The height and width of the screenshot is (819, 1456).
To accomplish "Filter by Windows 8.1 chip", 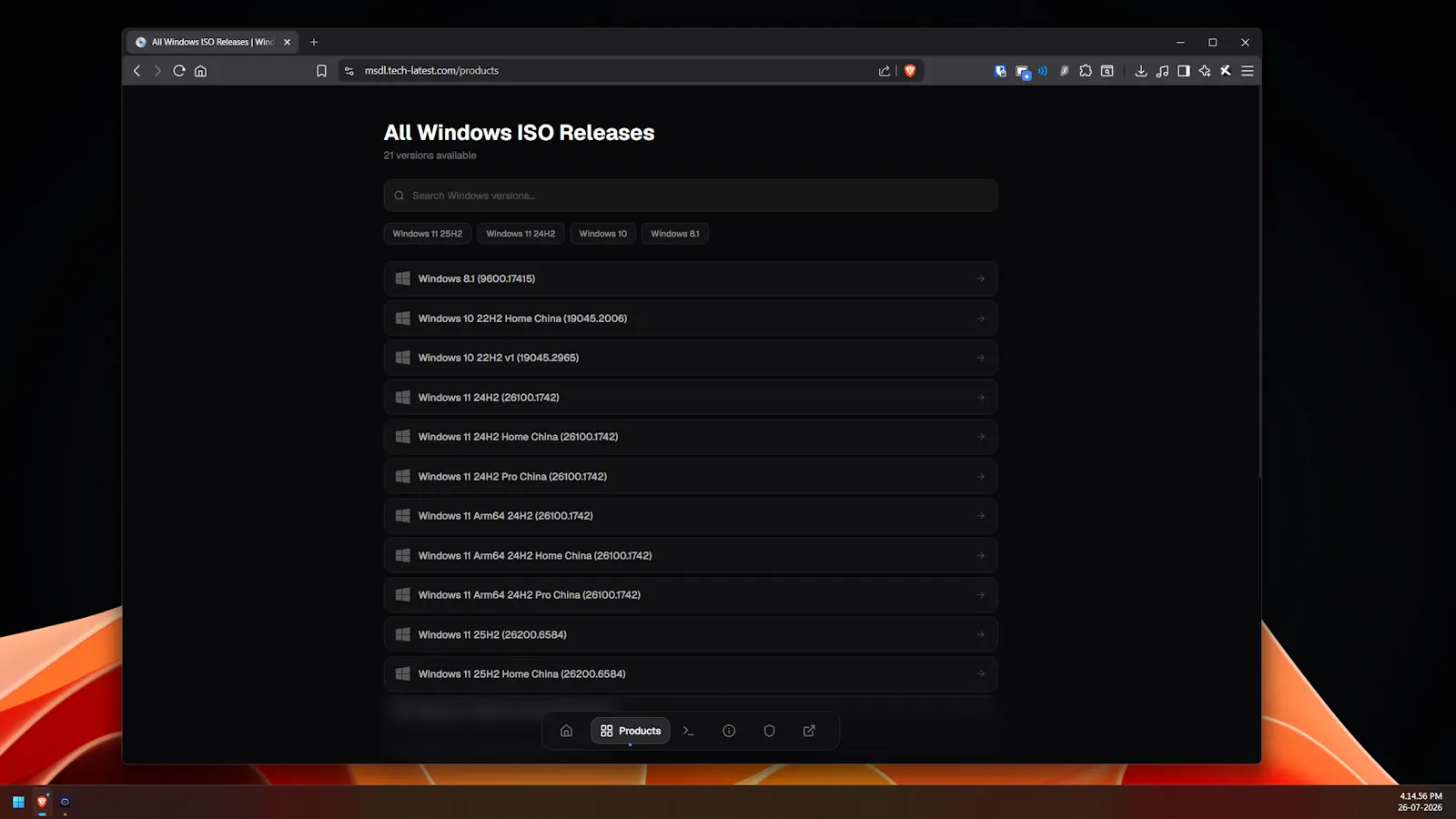I will click(675, 234).
